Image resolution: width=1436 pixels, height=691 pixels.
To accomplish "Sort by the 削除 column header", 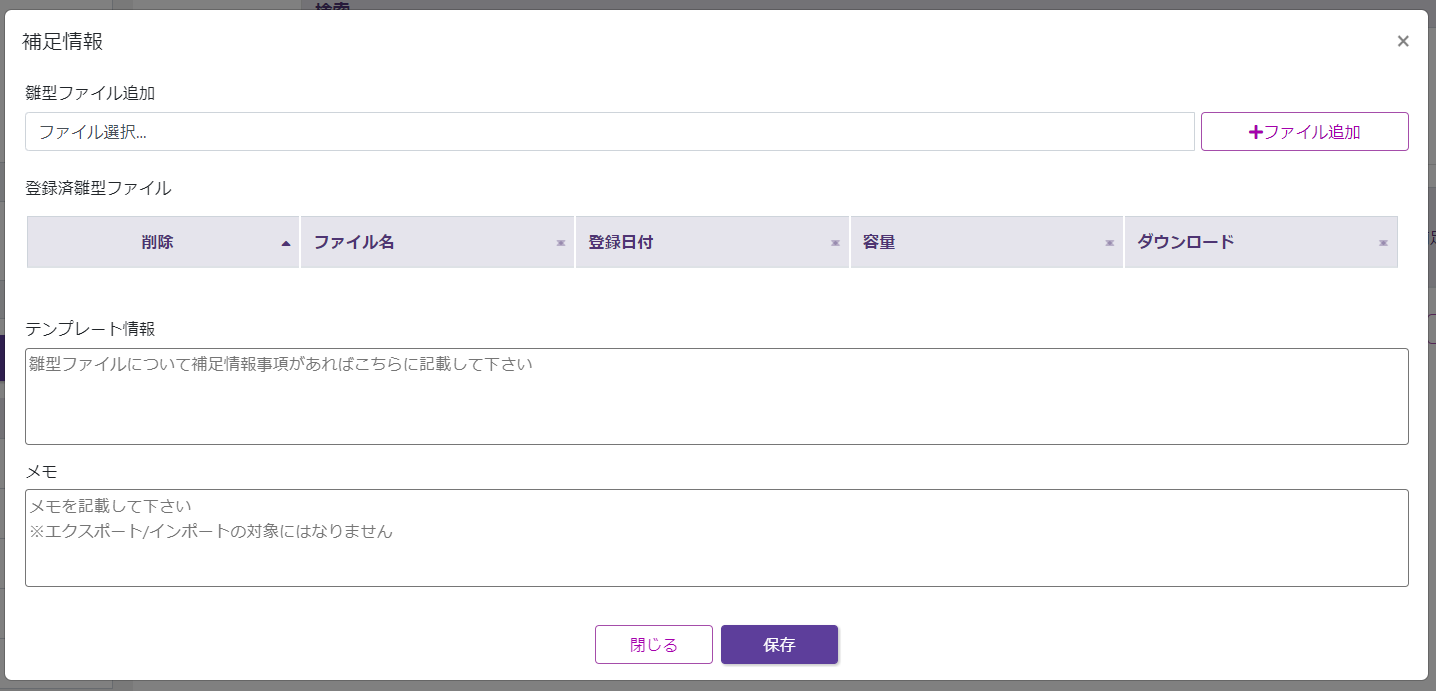I will click(163, 242).
